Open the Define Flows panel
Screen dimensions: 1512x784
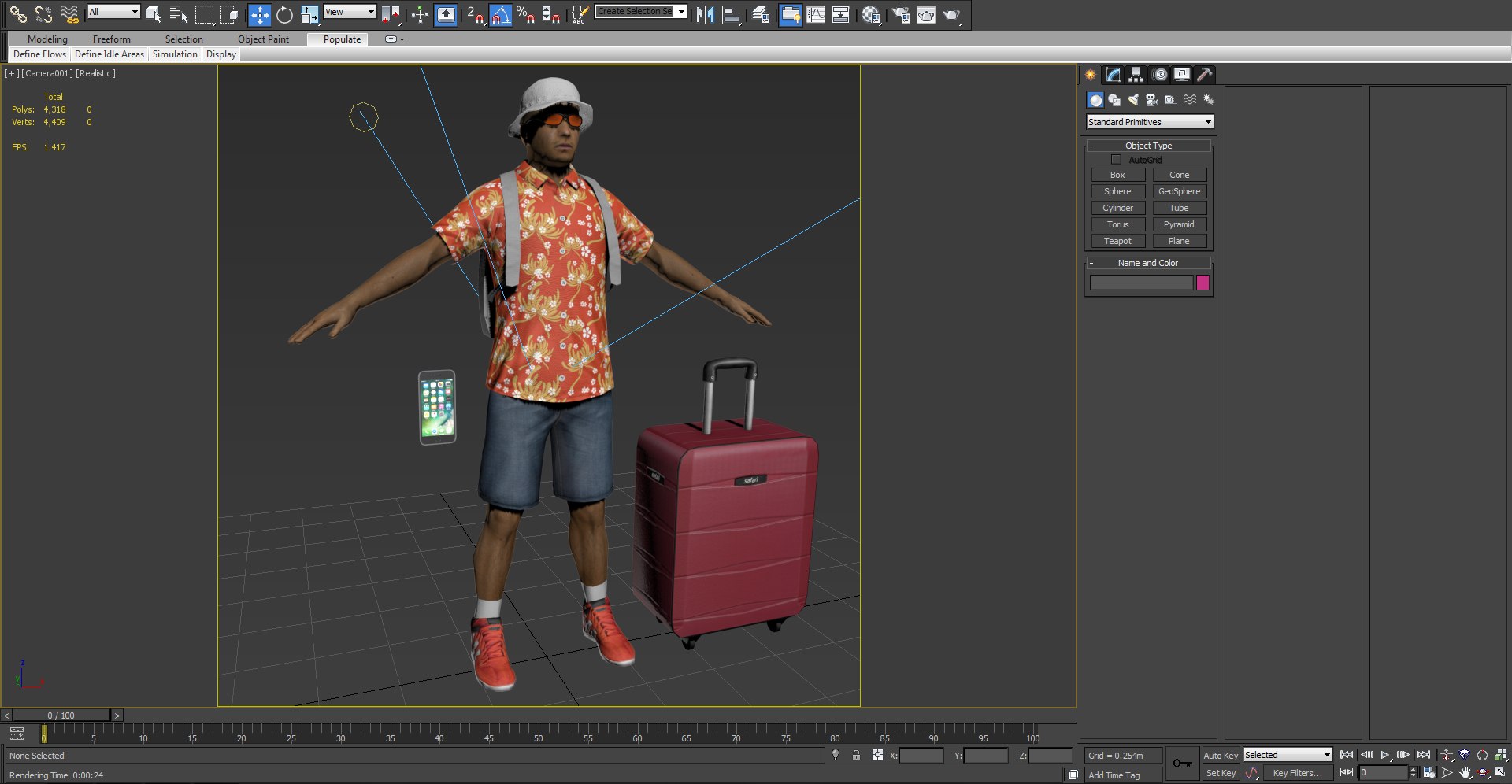tap(40, 54)
